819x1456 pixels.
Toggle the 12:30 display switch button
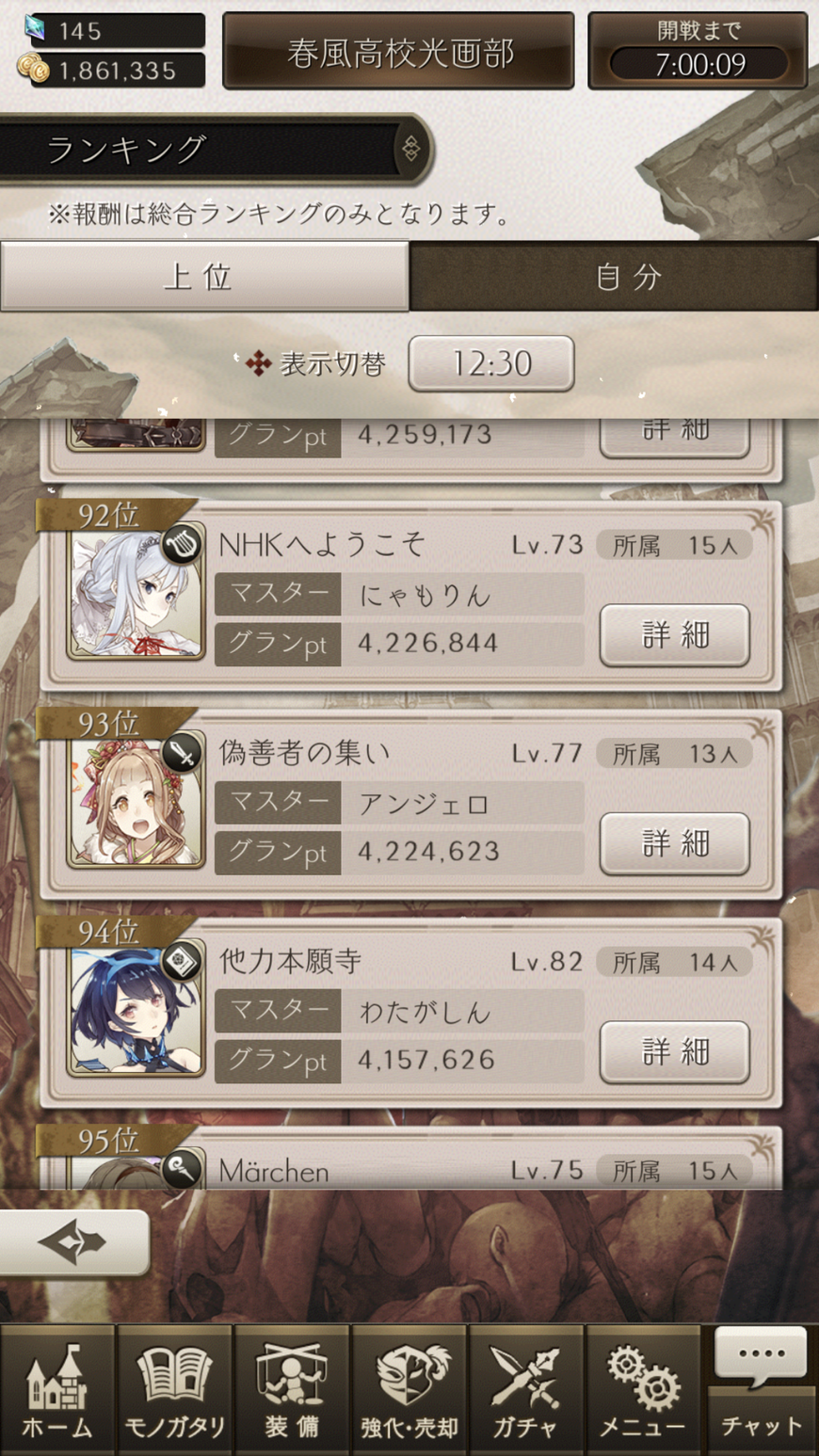491,363
